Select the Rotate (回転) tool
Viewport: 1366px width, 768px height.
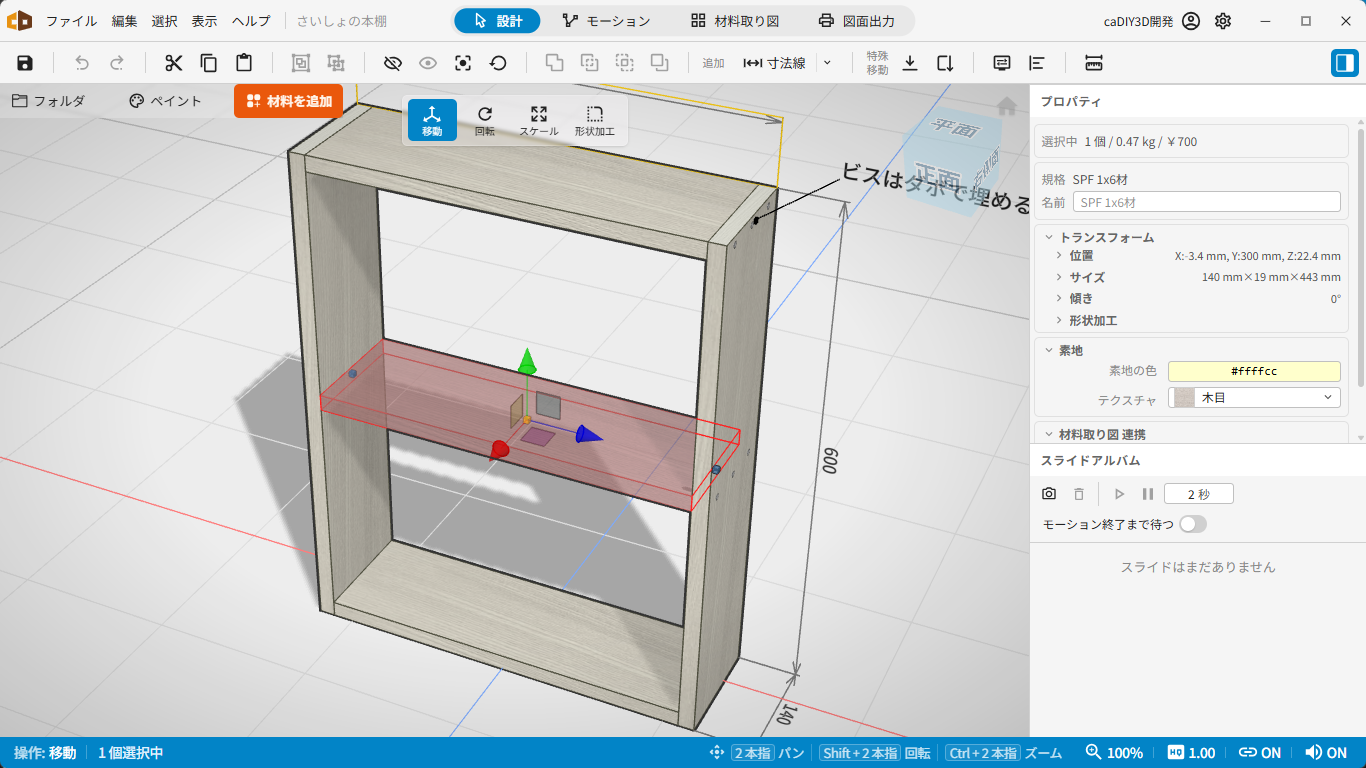click(x=485, y=120)
